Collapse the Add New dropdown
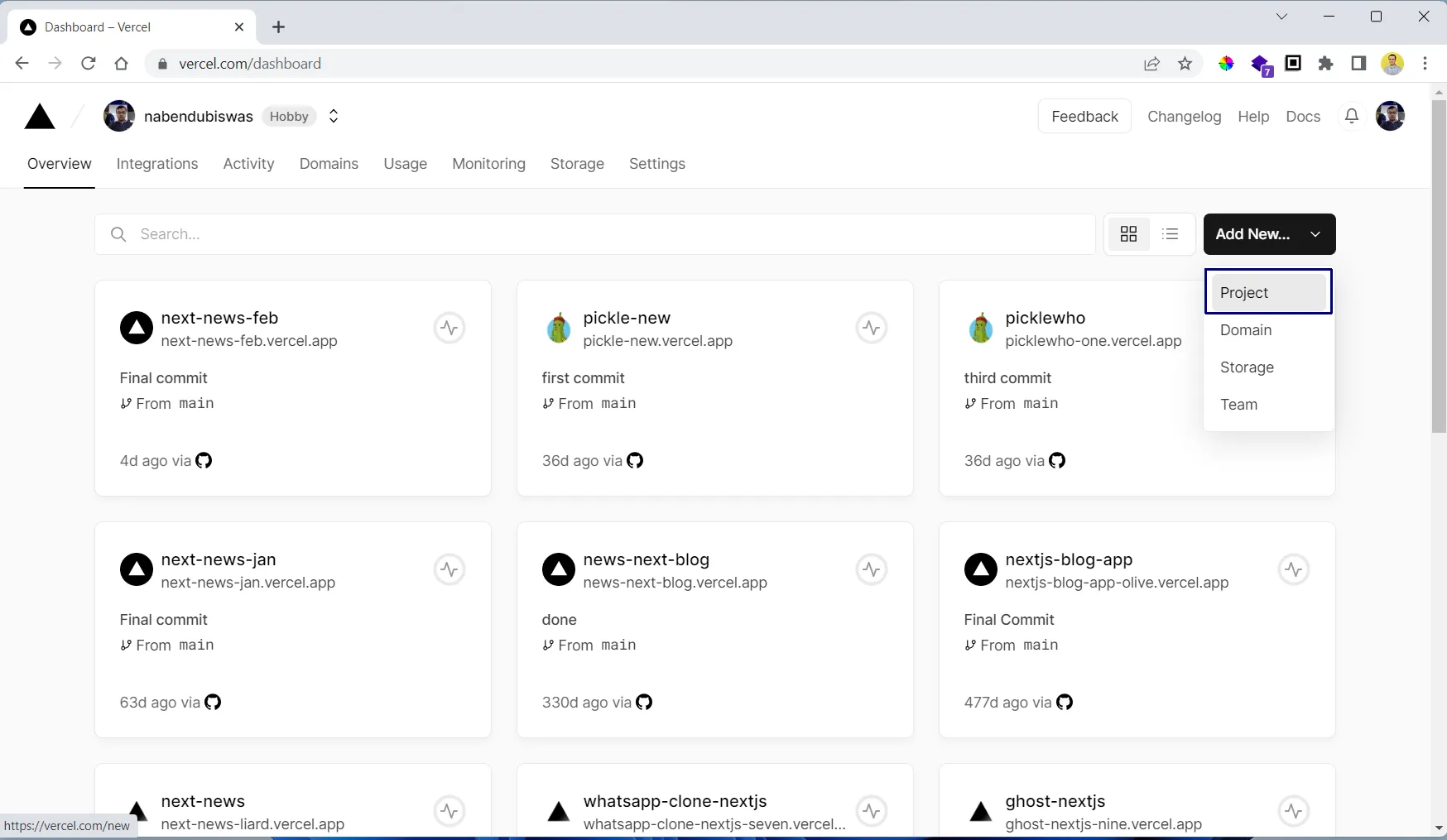 (x=1270, y=234)
